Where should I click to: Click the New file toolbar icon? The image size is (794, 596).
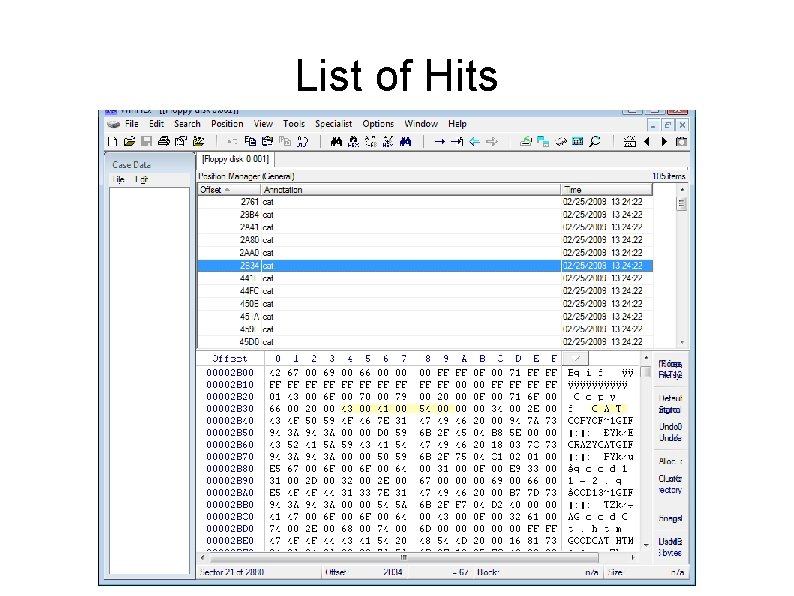112,141
